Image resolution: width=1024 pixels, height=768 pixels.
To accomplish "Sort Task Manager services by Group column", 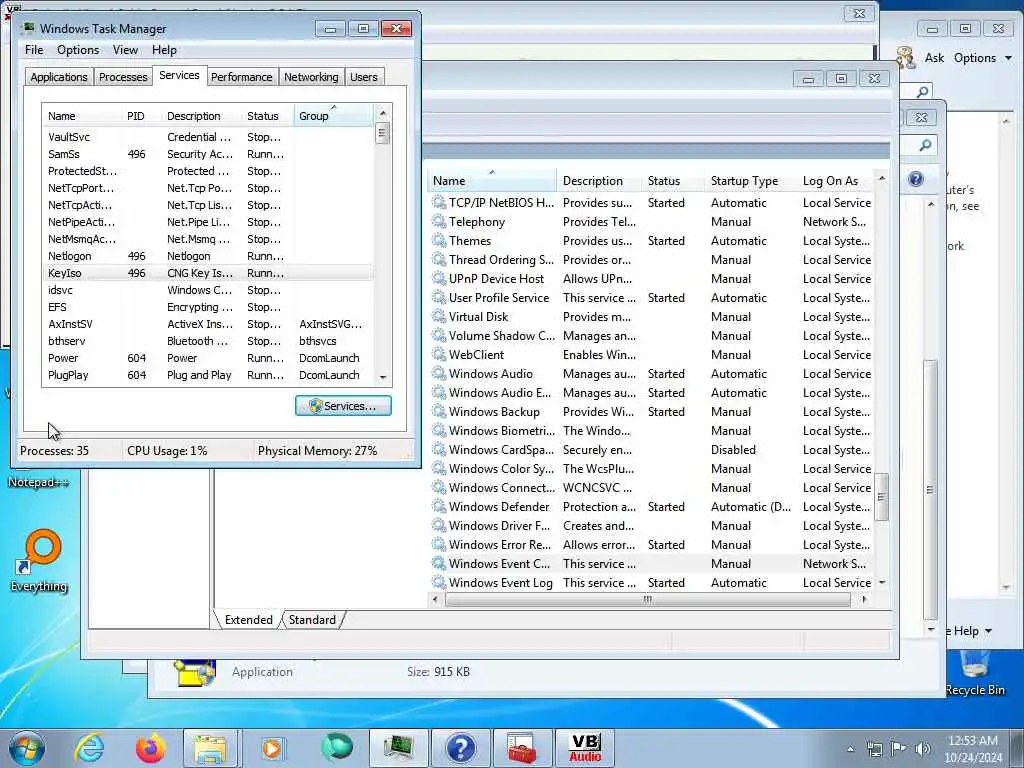I will (x=334, y=116).
